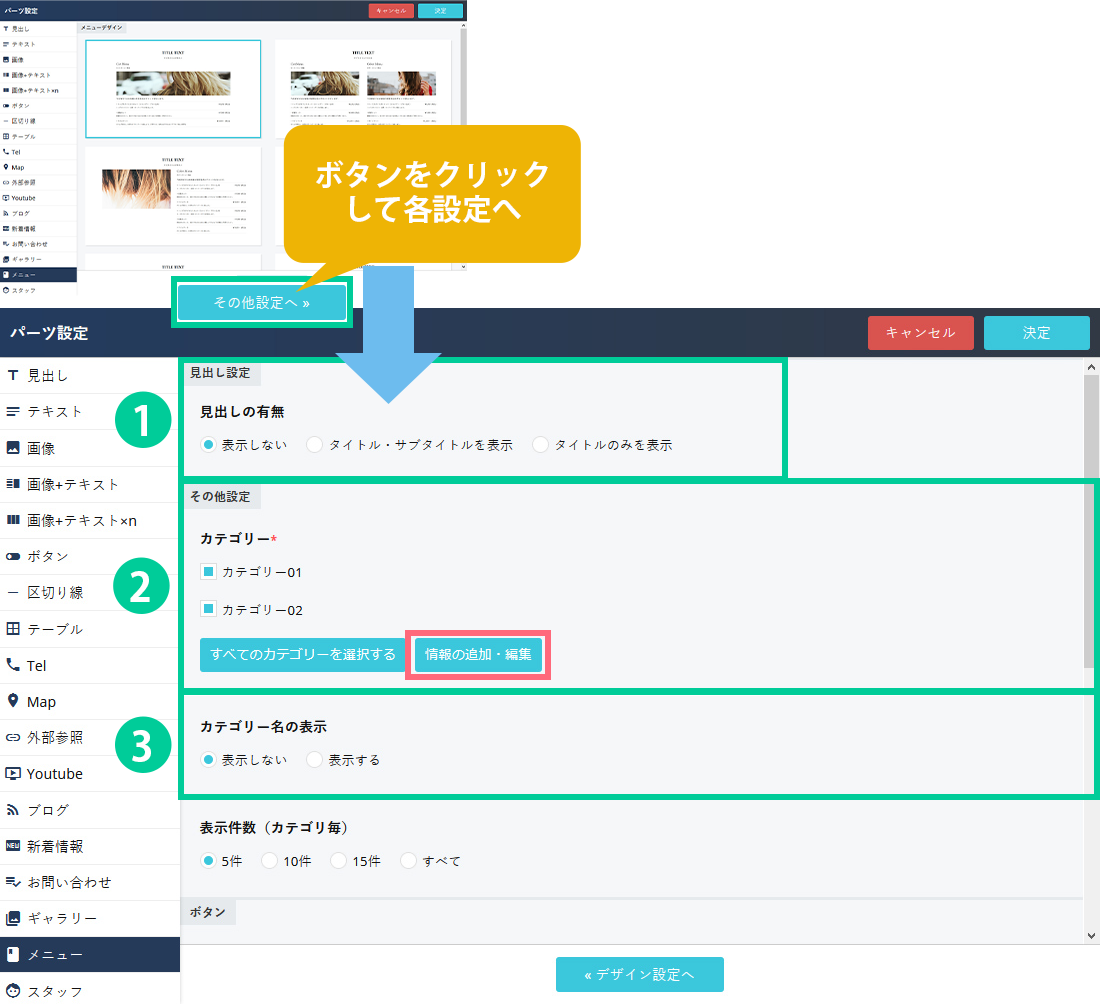1100x1004 pixels.
Task: Click the 情報の追加・編集 button
Action: (x=478, y=655)
